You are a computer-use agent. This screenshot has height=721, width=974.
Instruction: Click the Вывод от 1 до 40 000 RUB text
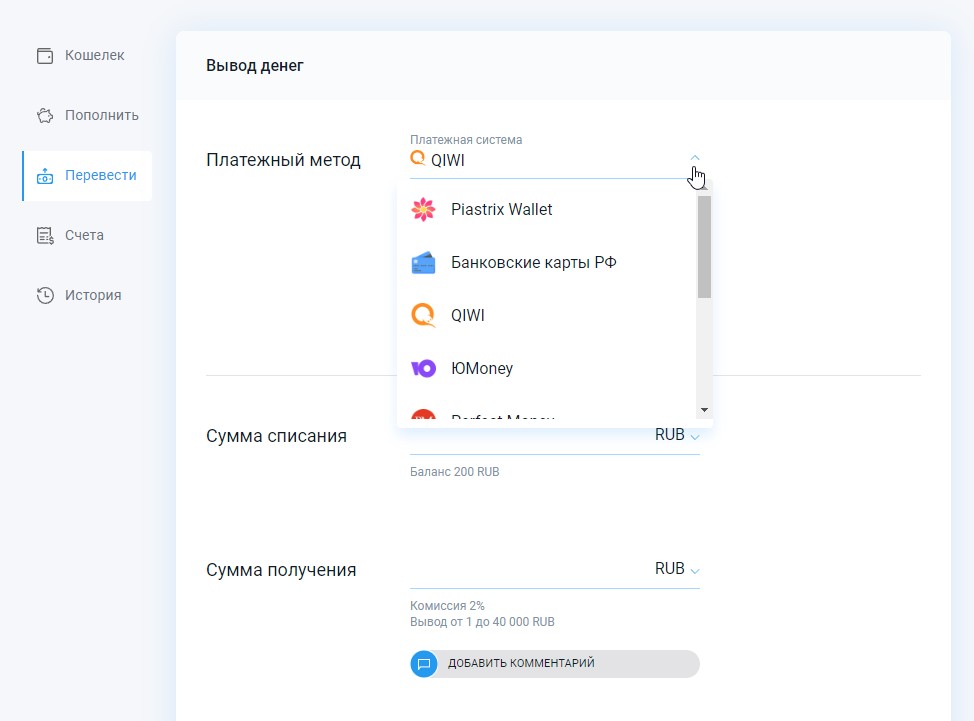[482, 622]
